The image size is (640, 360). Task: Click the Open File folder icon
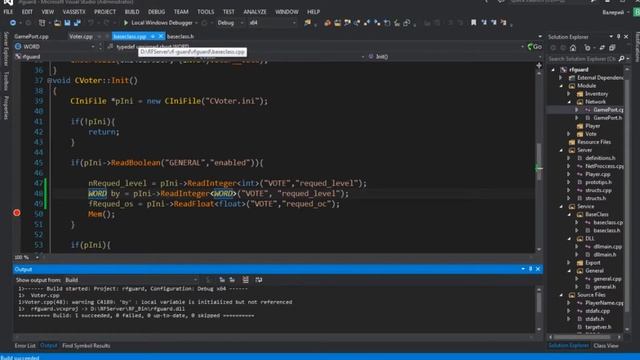point(58,23)
